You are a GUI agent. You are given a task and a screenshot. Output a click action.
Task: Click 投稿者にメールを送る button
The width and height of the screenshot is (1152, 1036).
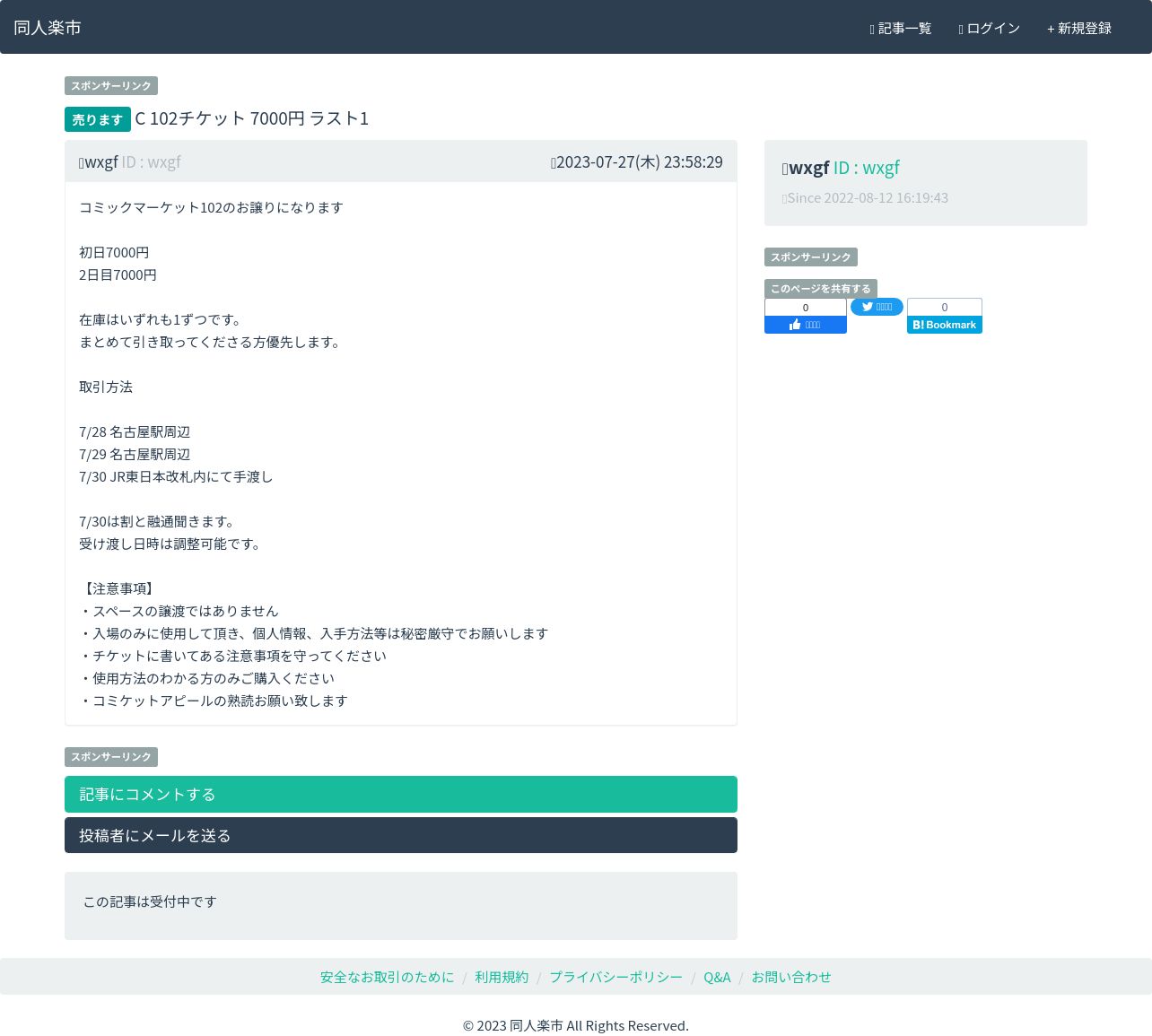pyautogui.click(x=401, y=835)
